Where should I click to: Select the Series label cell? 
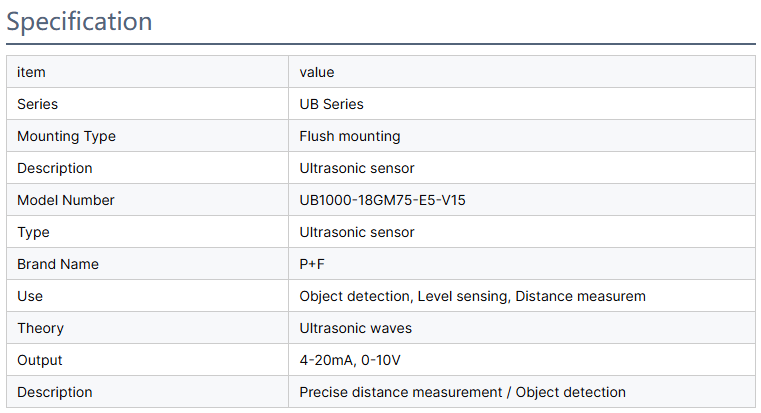tap(38, 104)
